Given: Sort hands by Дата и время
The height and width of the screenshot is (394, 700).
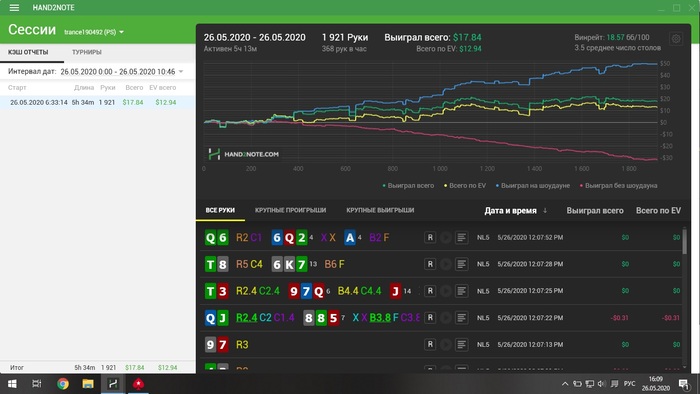Looking at the screenshot, I should [x=511, y=211].
